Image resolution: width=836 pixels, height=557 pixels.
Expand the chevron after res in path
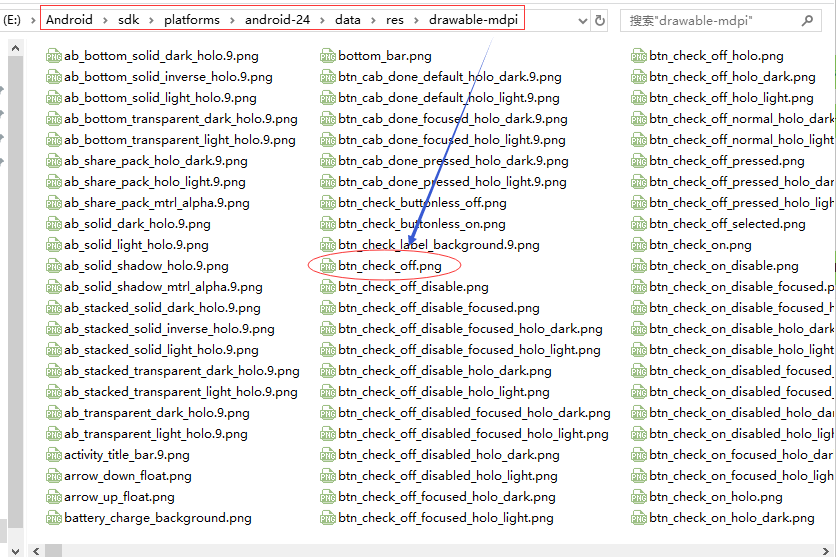tap(416, 20)
